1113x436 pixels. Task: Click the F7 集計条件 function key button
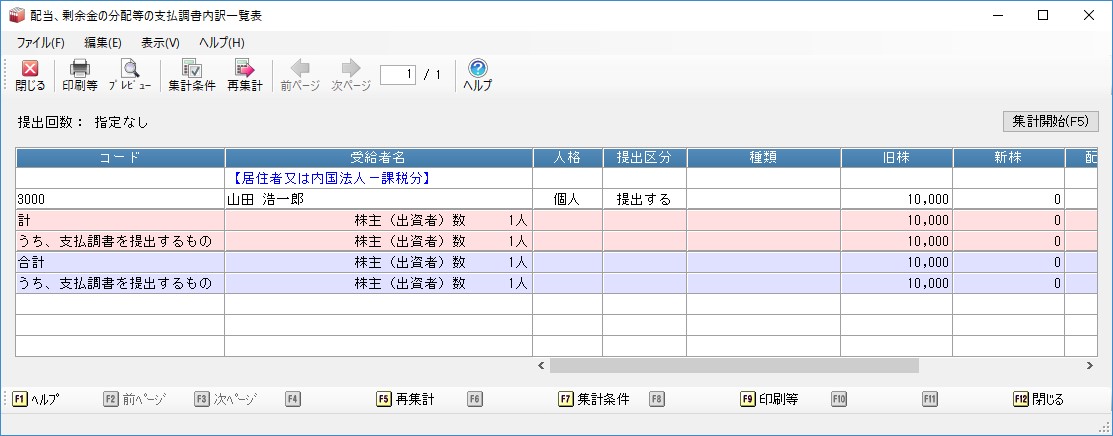tap(594, 399)
